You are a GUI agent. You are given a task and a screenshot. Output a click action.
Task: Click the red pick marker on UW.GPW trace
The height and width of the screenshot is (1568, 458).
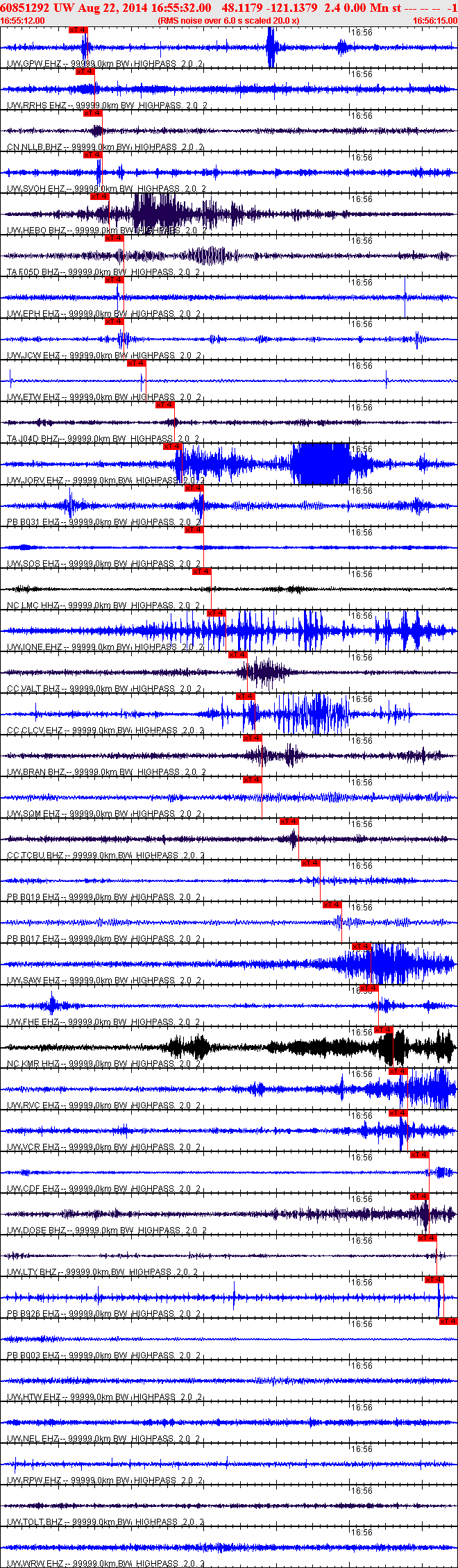[78, 30]
